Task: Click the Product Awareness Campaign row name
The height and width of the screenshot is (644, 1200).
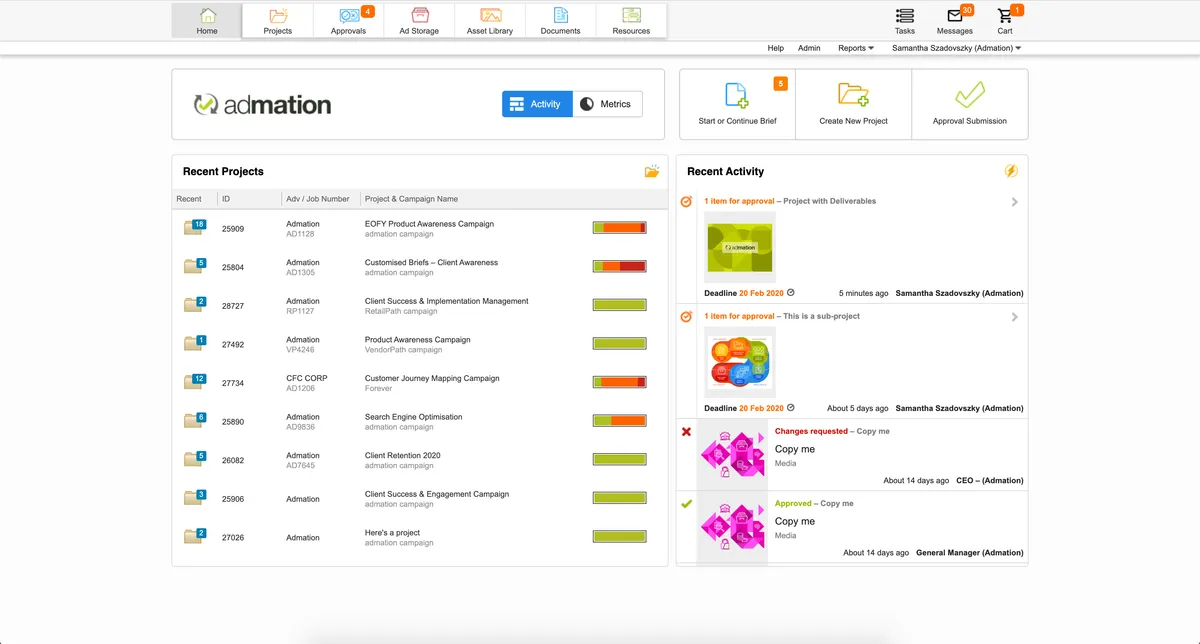Action: [417, 340]
